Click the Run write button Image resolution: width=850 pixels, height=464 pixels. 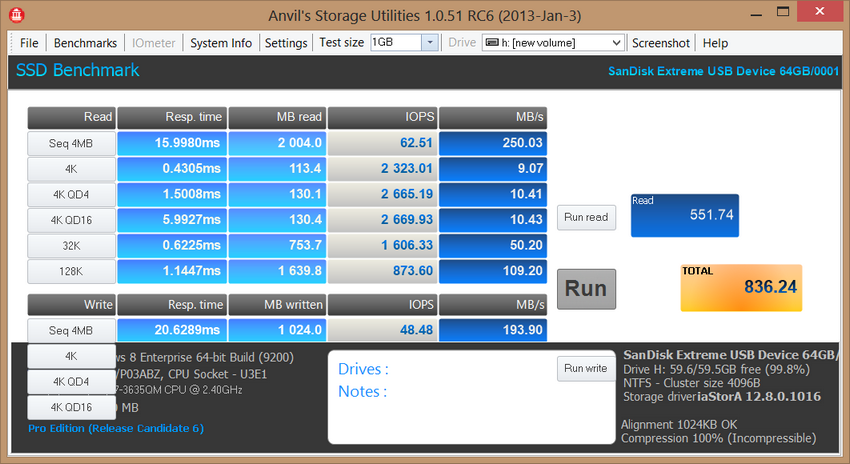pos(586,369)
